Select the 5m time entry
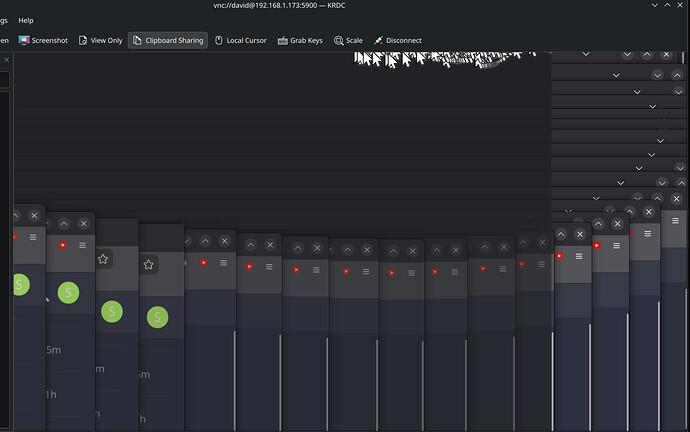The image size is (690, 432). [54, 349]
